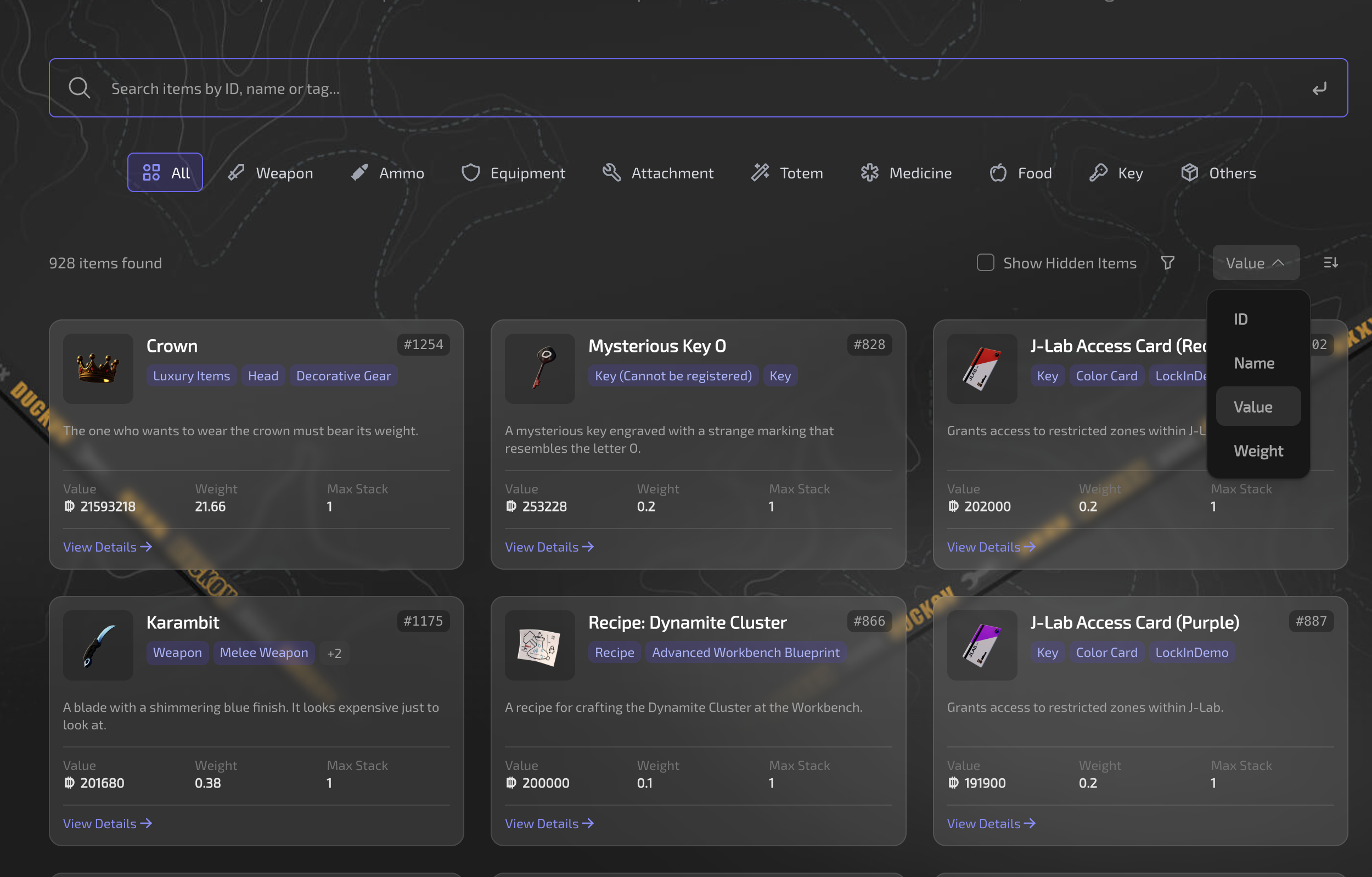The image size is (1372, 877).
Task: Select the Weapon category icon
Action: click(236, 173)
